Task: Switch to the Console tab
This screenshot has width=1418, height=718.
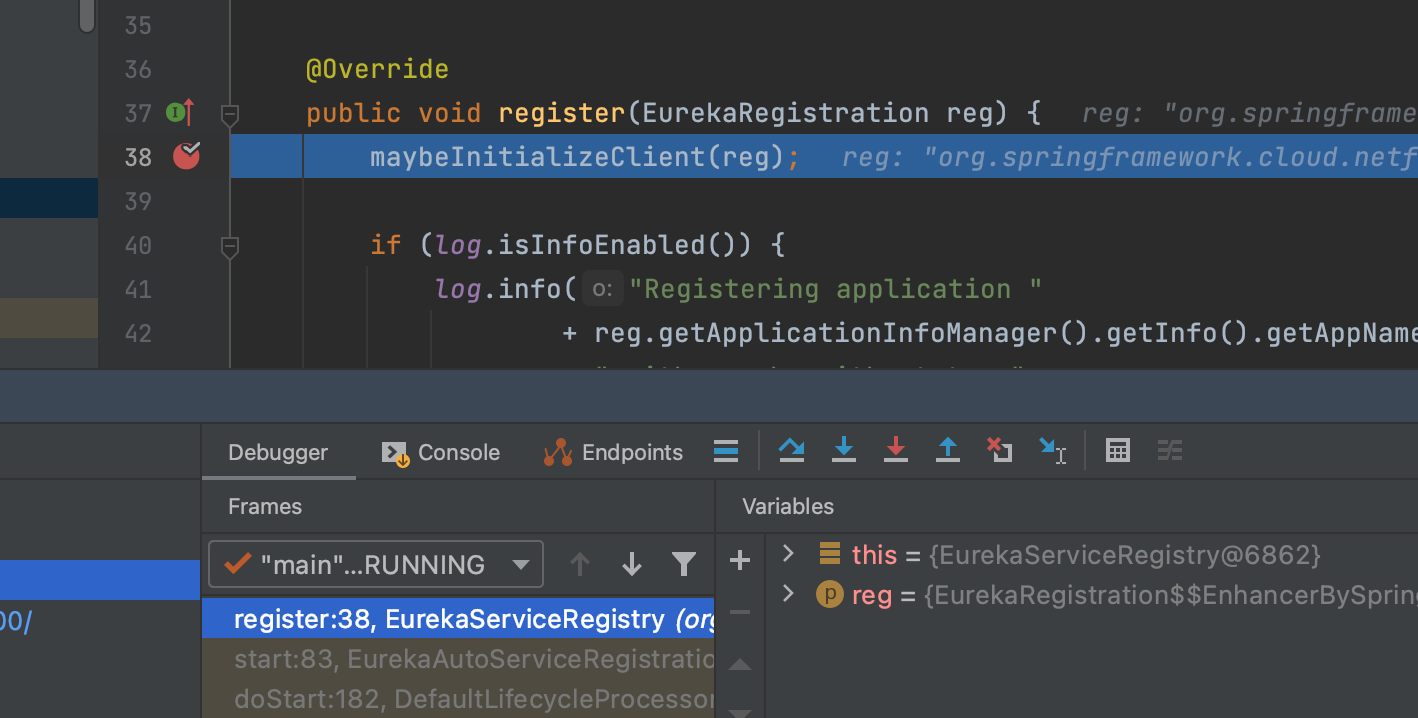Action: 441,452
